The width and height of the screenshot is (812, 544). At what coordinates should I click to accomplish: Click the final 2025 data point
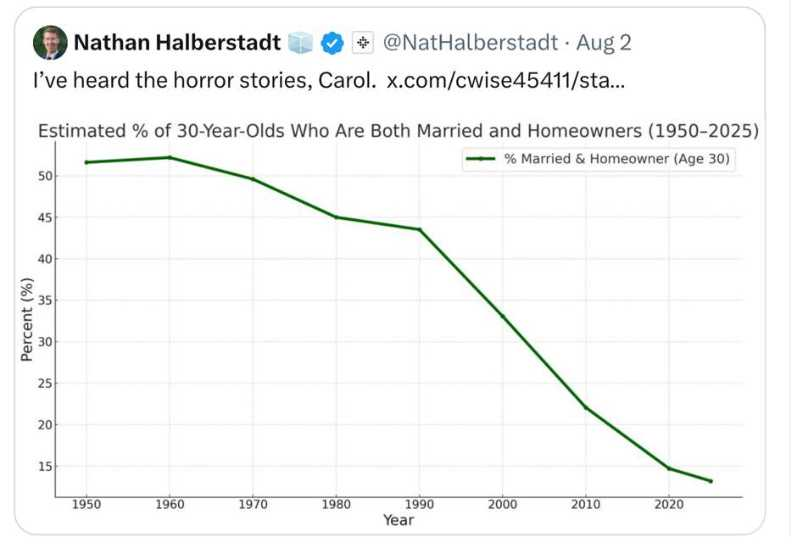coord(710,481)
